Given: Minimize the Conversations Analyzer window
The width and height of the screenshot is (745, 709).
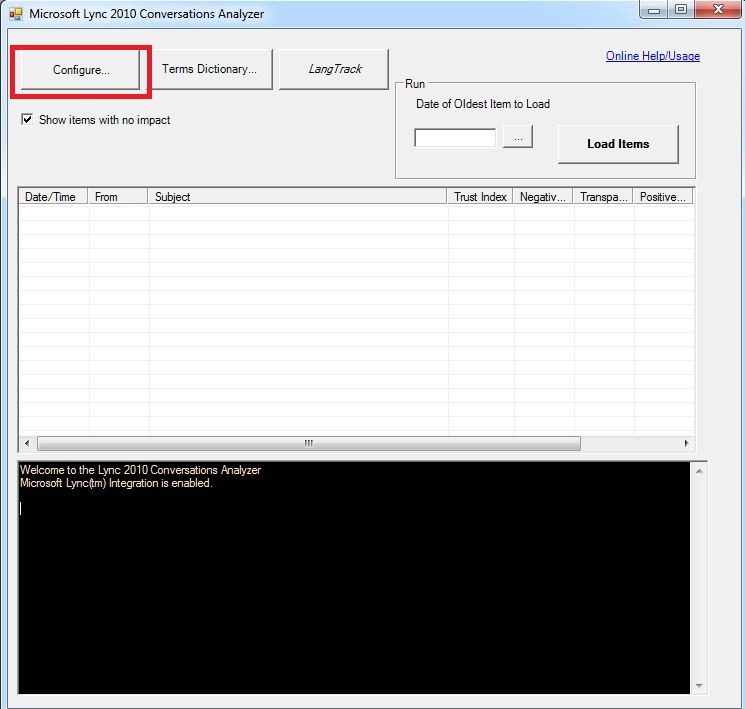Looking at the screenshot, I should (654, 10).
